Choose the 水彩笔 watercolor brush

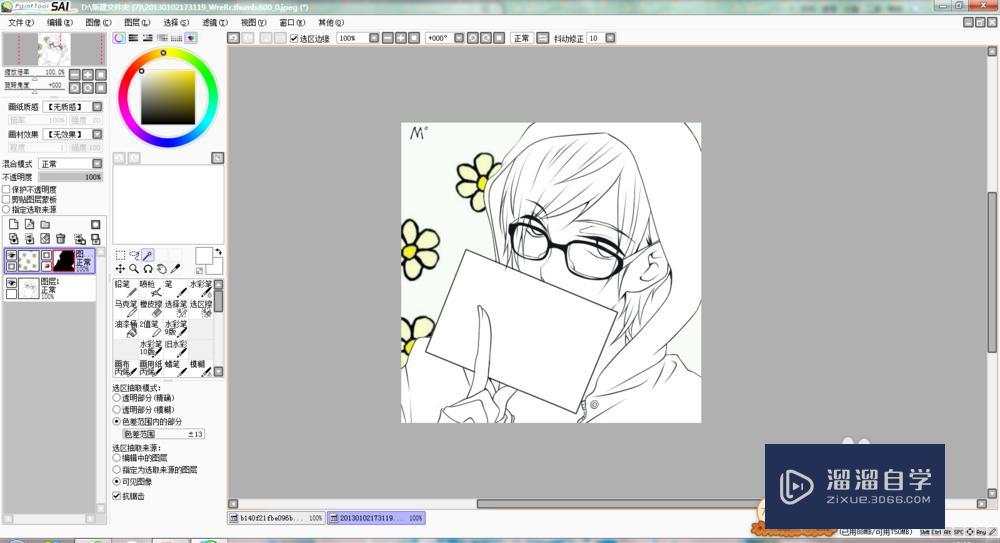200,288
